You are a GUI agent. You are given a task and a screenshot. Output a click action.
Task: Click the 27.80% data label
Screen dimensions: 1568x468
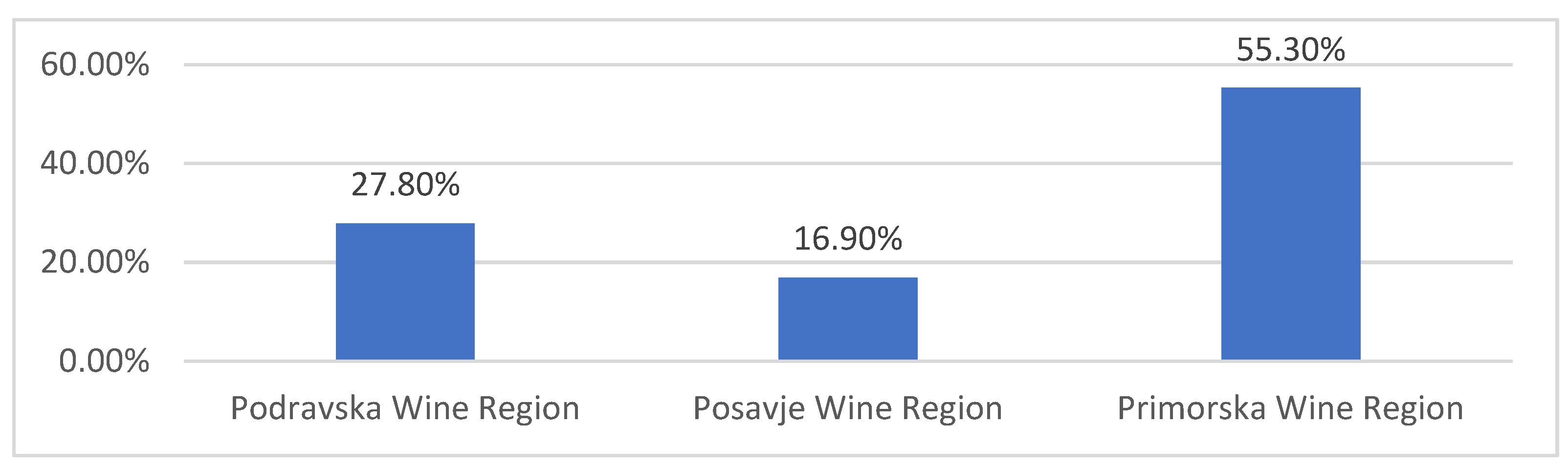(x=405, y=185)
